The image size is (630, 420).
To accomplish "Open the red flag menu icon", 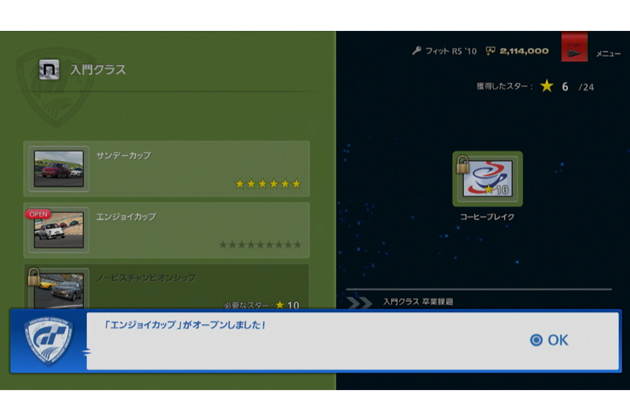I will (574, 50).
